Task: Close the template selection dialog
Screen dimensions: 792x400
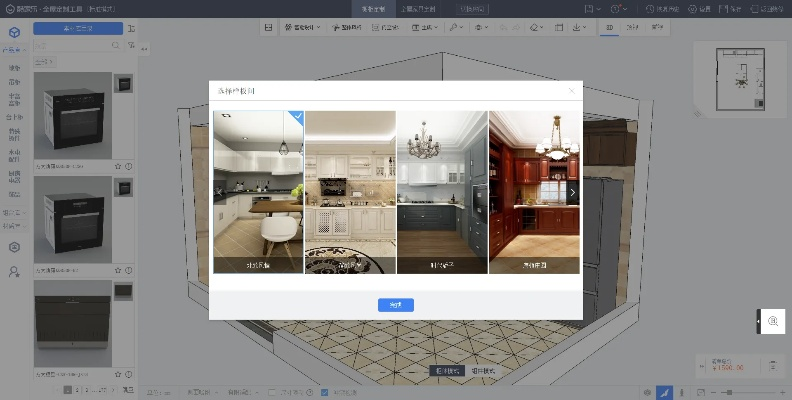Action: click(x=572, y=90)
